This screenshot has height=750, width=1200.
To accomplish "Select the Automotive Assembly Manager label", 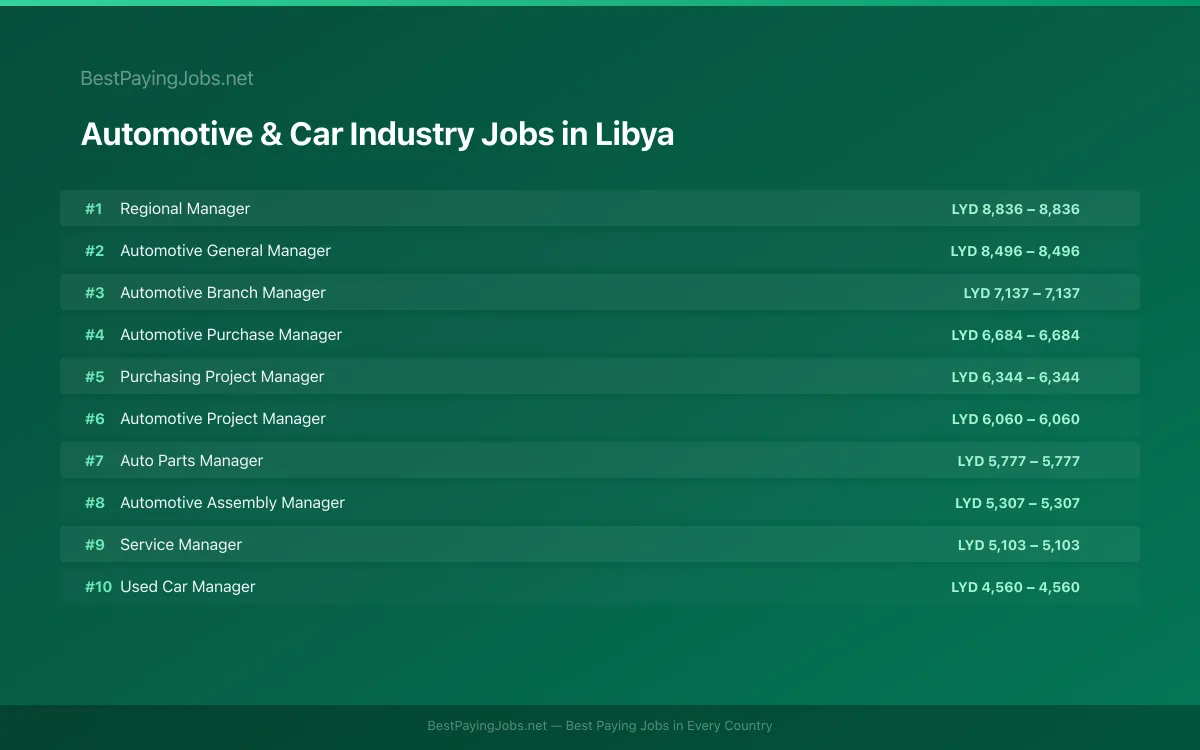I will point(232,503).
